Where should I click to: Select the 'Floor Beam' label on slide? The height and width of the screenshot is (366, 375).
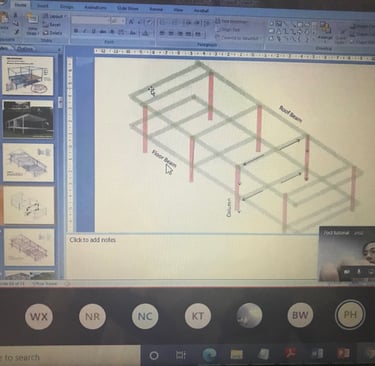pos(164,159)
